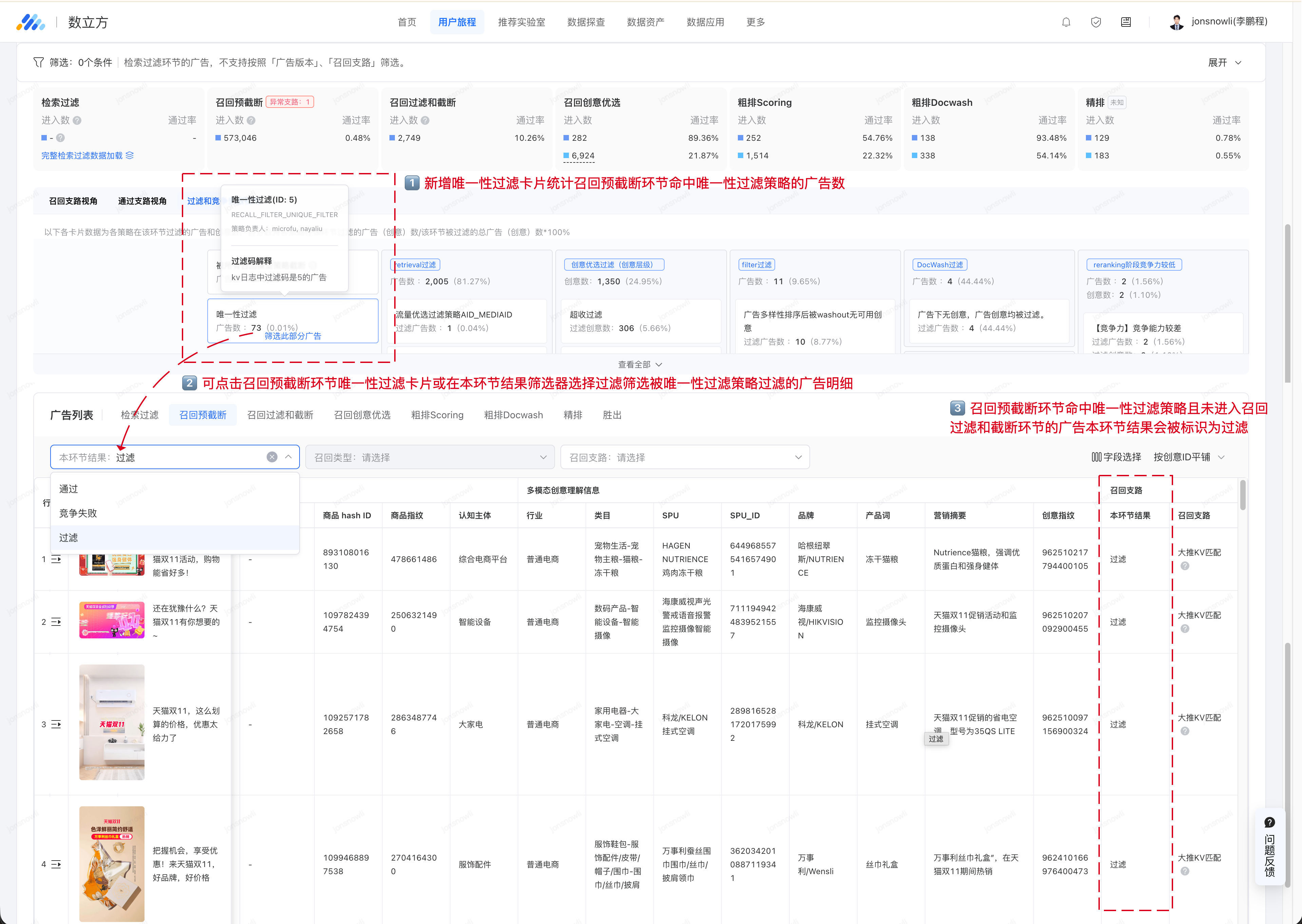Screen dimensions: 1302x924
Task: Select 竞争失败 option in dropdown list
Action: pos(78,513)
